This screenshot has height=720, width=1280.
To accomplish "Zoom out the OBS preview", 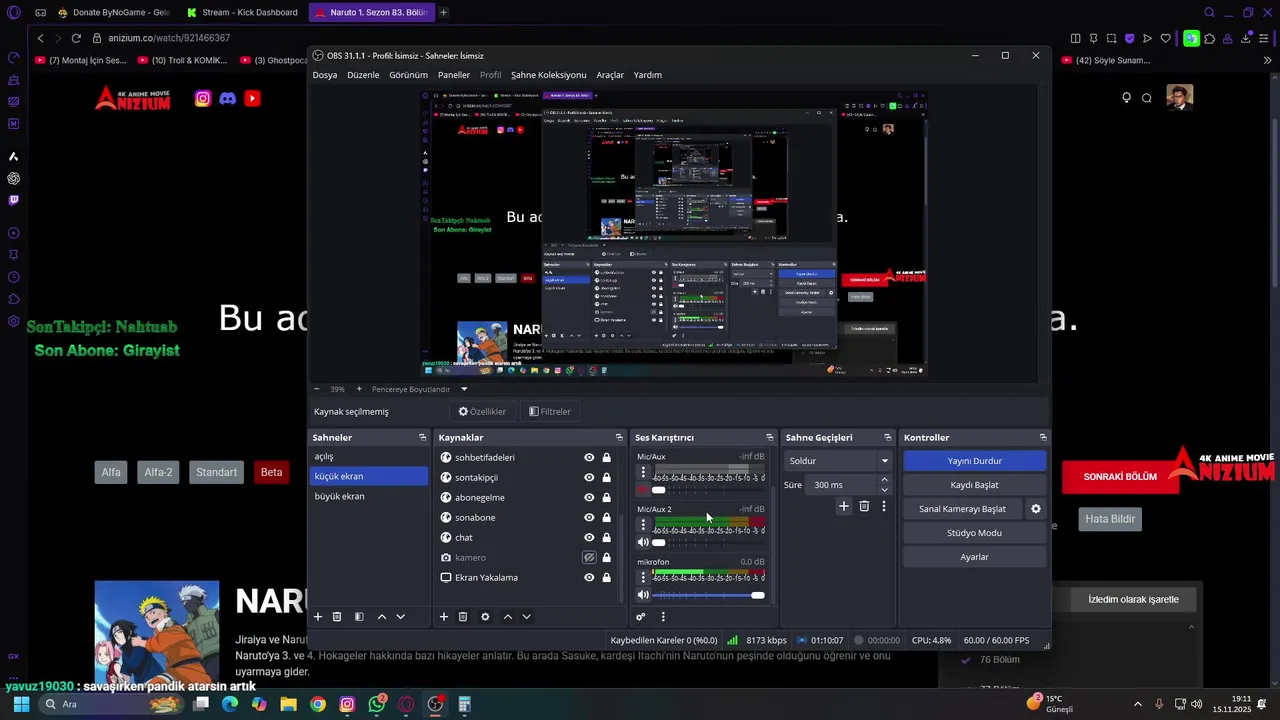I will (317, 389).
